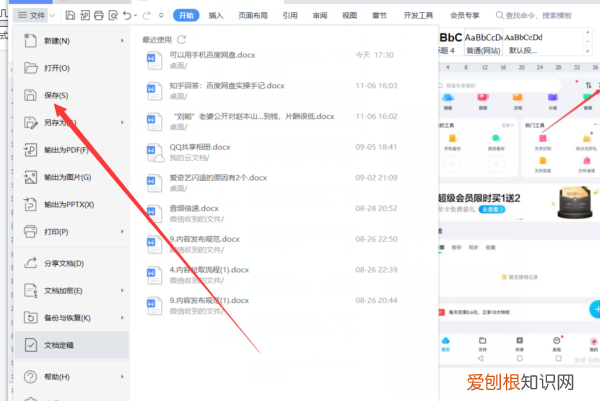Click 分享文档(D) in the file menu
The height and width of the screenshot is (401, 600).
pos(71,263)
